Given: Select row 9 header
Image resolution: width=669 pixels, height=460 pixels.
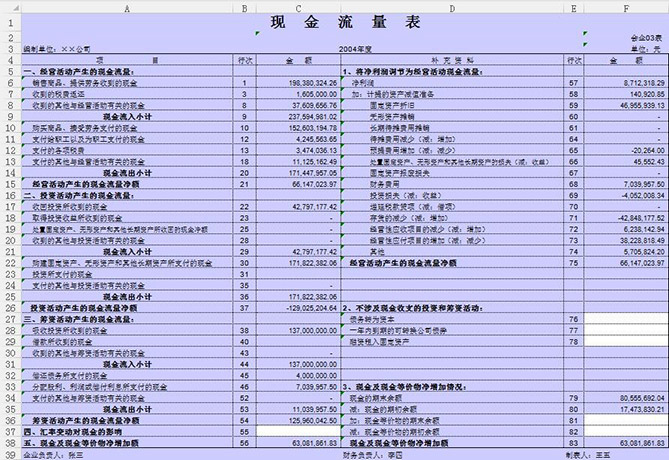Looking at the screenshot, I should (x=11, y=116).
